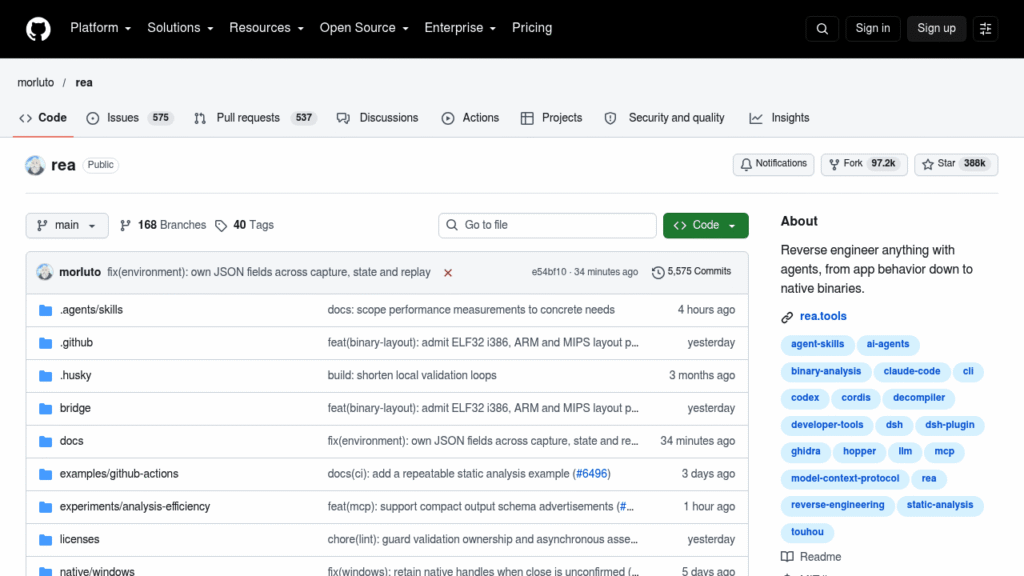Open Security and quality tab
Viewport: 1024px width, 576px height.
[x=664, y=118]
